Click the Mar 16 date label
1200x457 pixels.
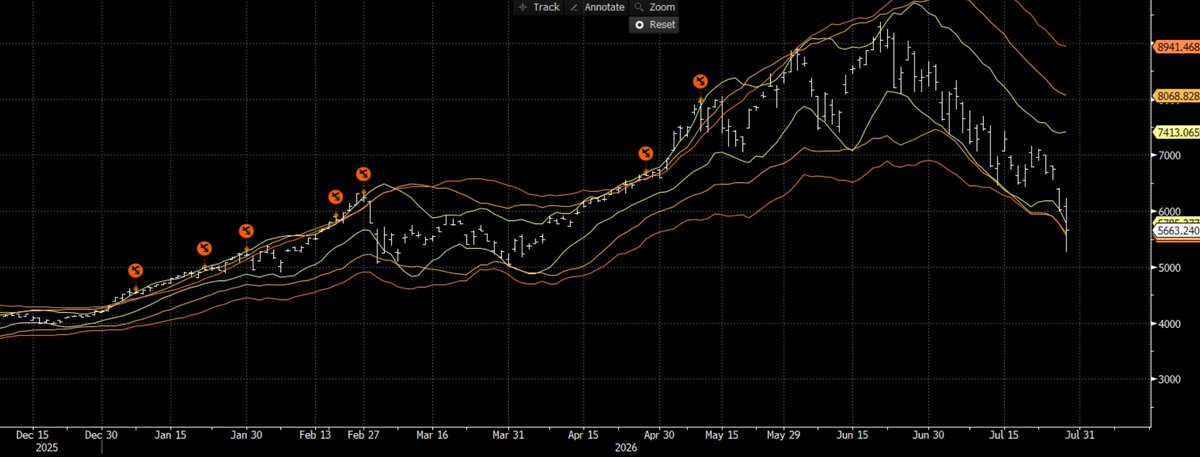(x=434, y=436)
